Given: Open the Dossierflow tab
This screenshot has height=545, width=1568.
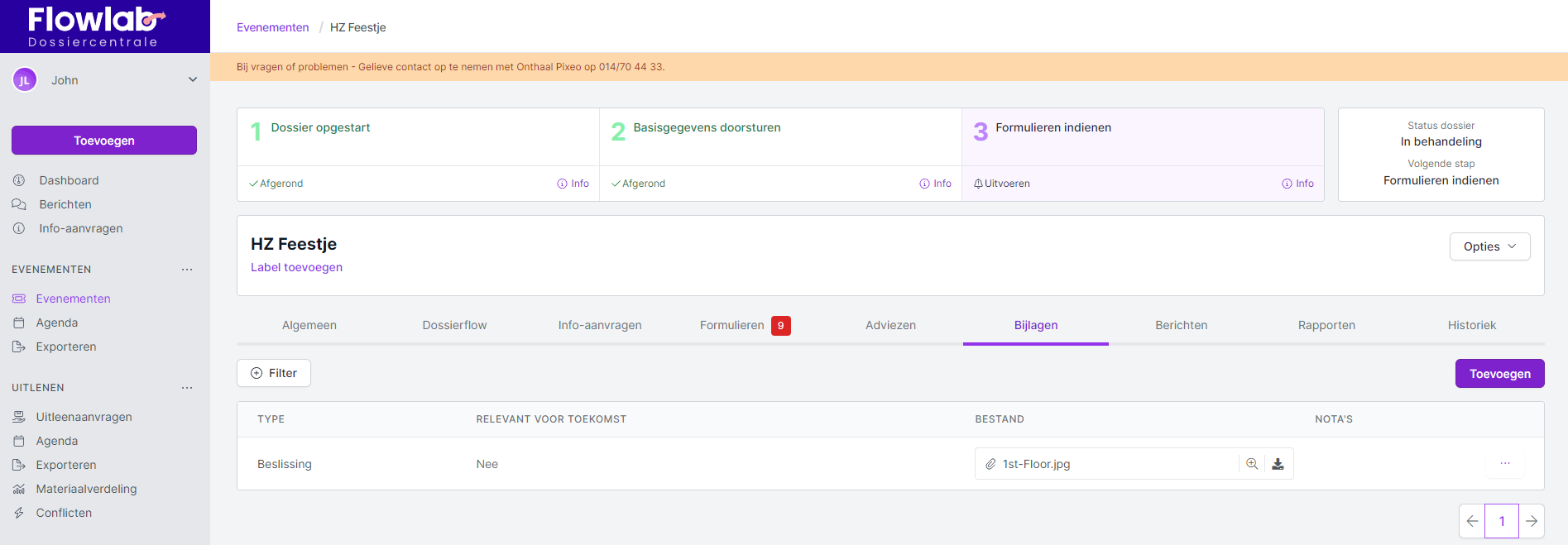Looking at the screenshot, I should click(x=454, y=325).
